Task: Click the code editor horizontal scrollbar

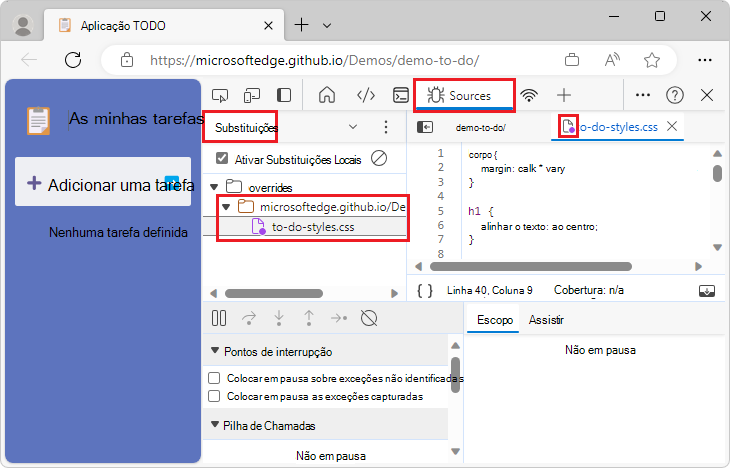Action: tap(530, 266)
